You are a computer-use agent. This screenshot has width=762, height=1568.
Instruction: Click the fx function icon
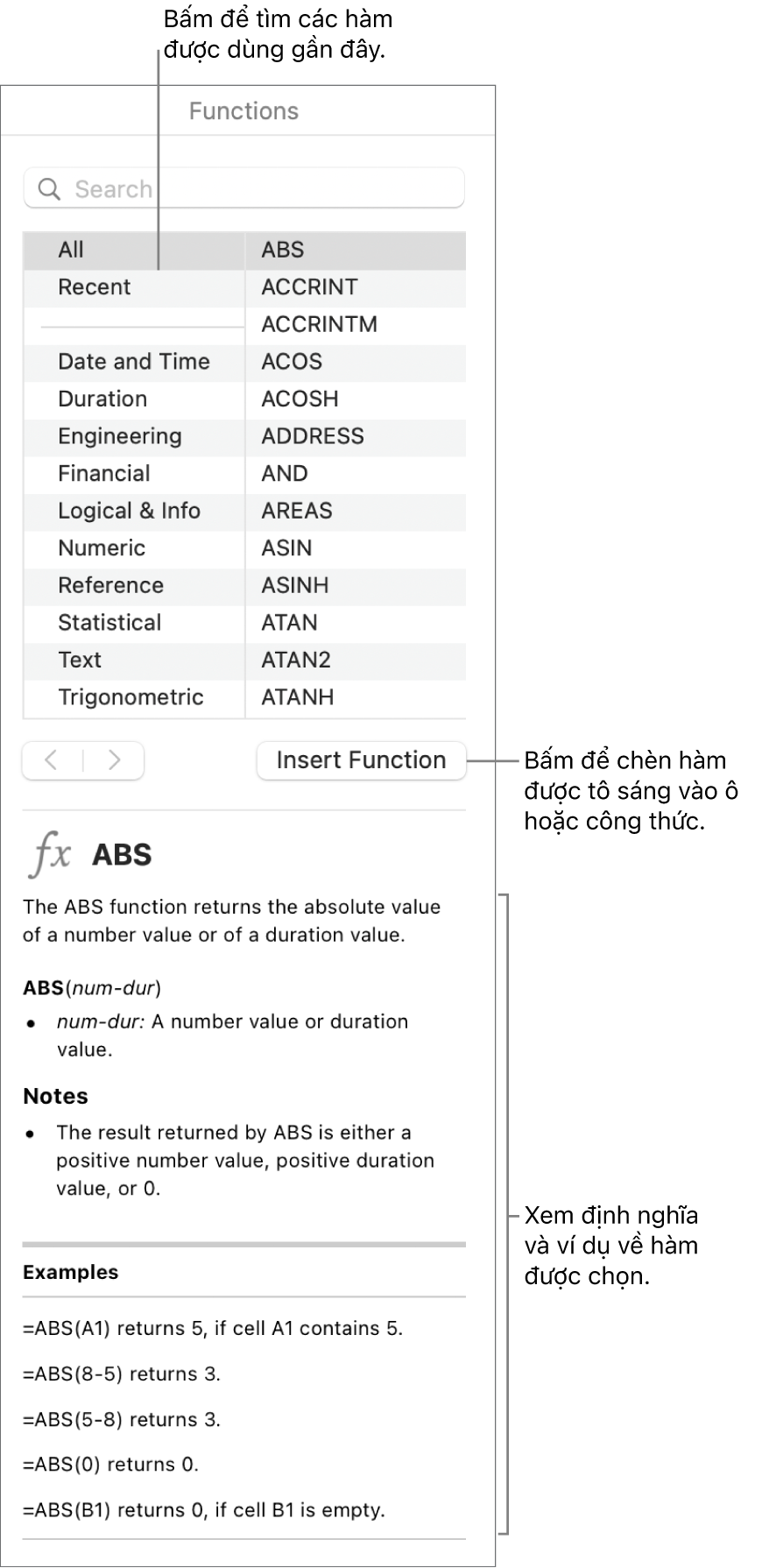[x=50, y=854]
